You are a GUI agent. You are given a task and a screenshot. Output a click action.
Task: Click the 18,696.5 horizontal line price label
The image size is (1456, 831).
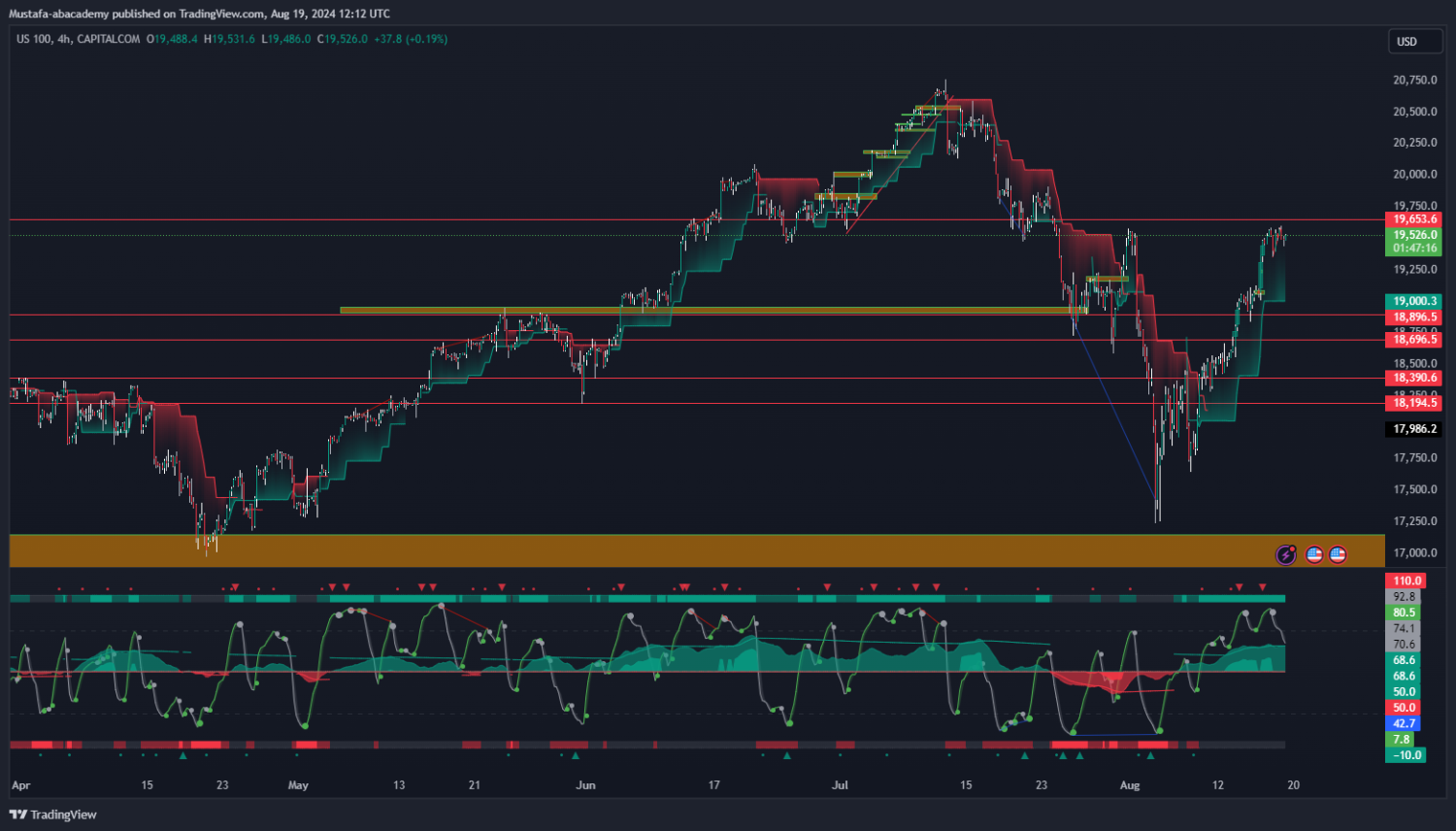[x=1414, y=340]
